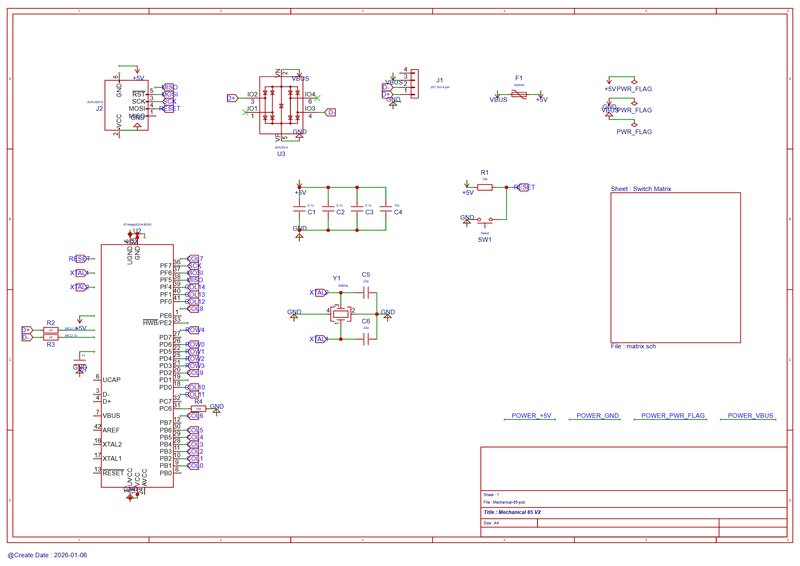The height and width of the screenshot is (566, 800).
Task: Click the PB0 pin name on U2
Action: [166, 473]
